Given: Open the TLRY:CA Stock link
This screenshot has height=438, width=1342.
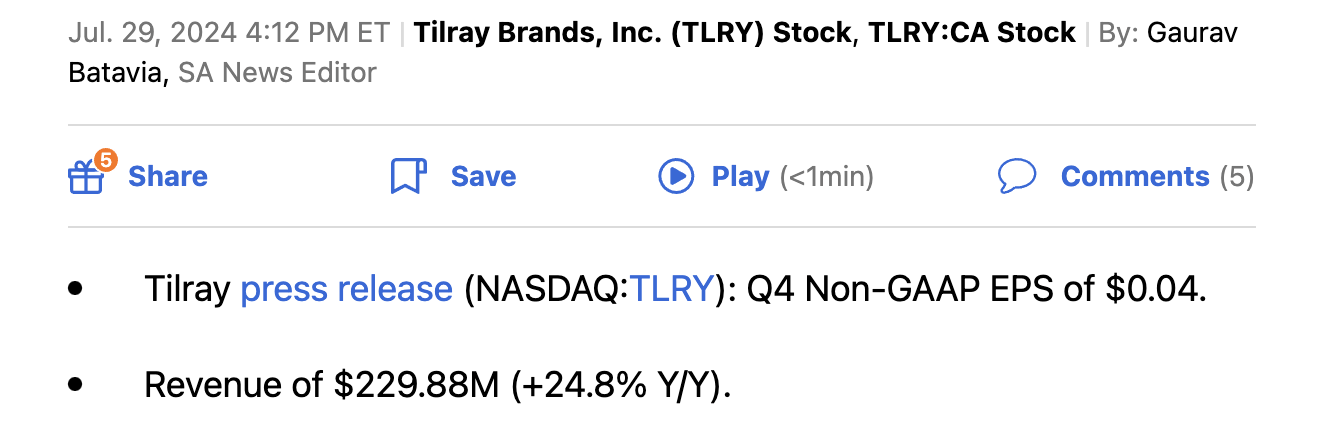Looking at the screenshot, I should (x=972, y=33).
